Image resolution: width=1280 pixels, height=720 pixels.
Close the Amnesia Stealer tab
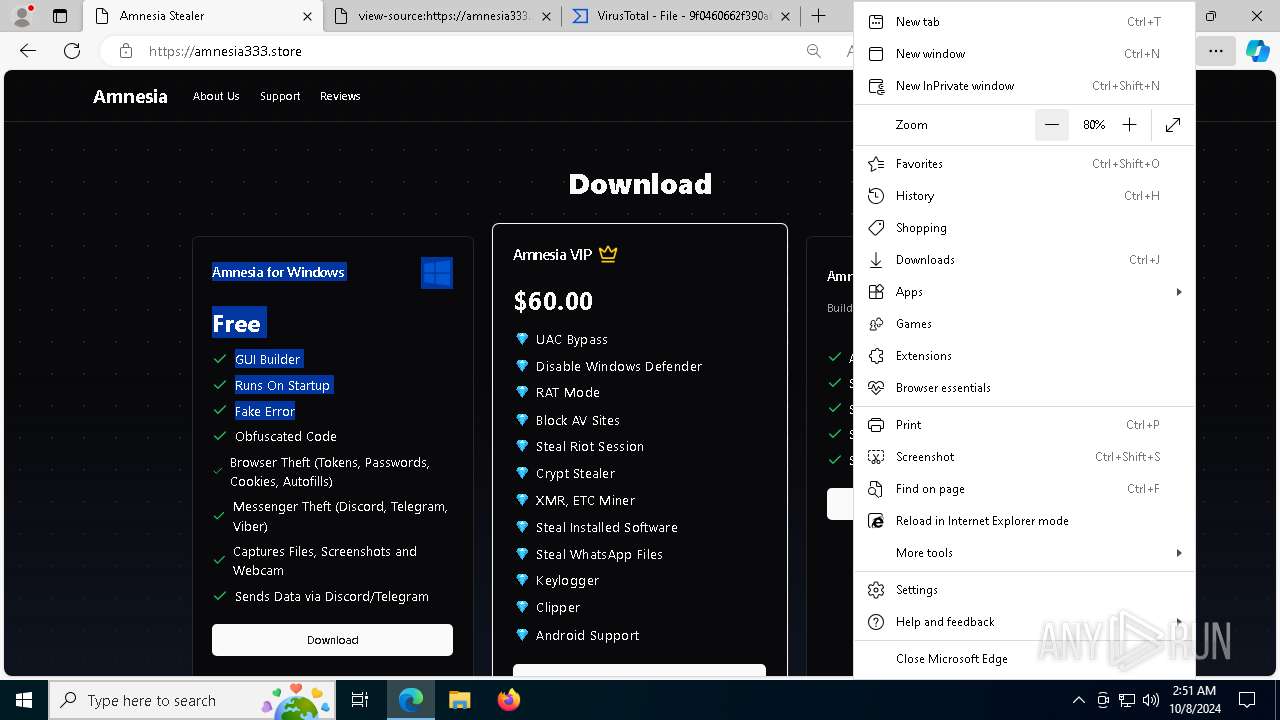(307, 16)
